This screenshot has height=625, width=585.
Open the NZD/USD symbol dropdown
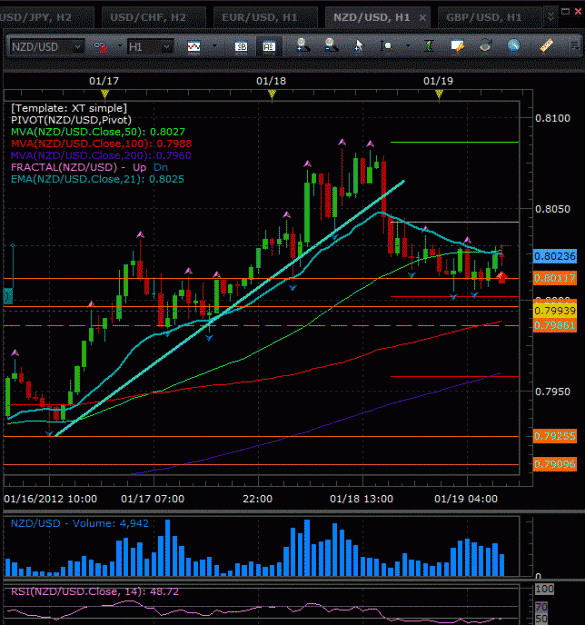tap(47, 47)
